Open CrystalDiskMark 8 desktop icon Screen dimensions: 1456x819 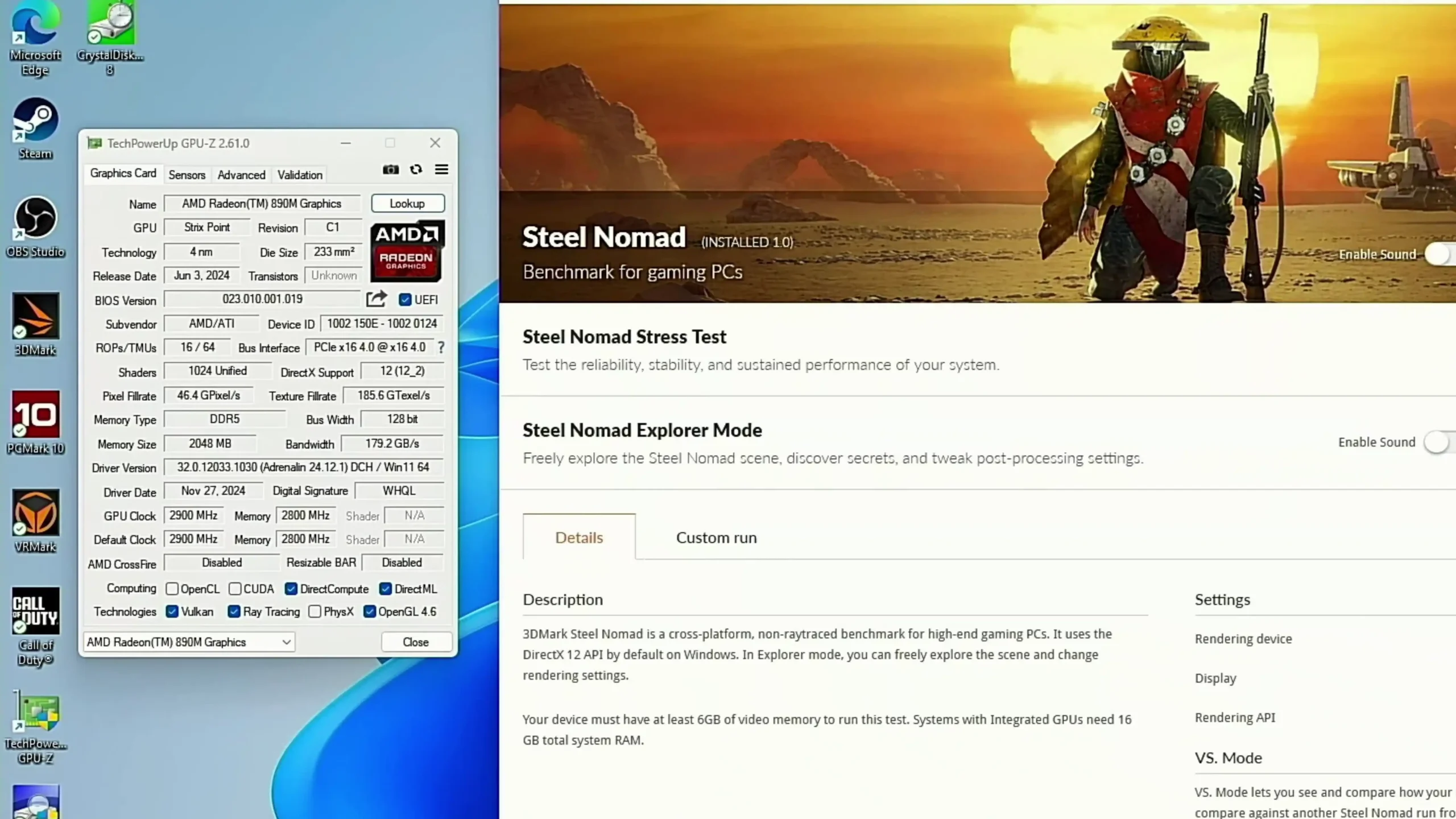[110, 39]
